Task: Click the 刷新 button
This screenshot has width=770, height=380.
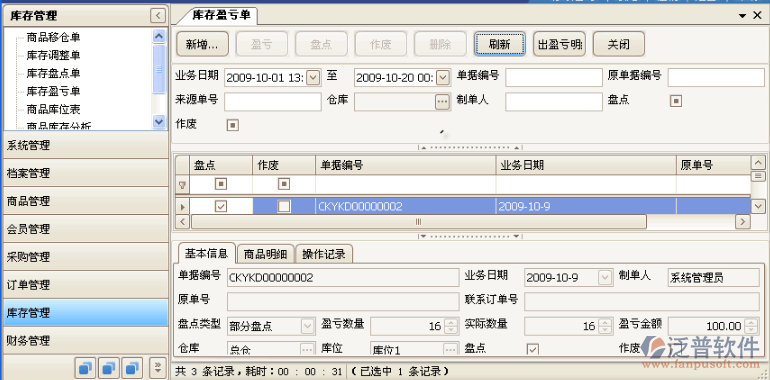Action: [499, 44]
